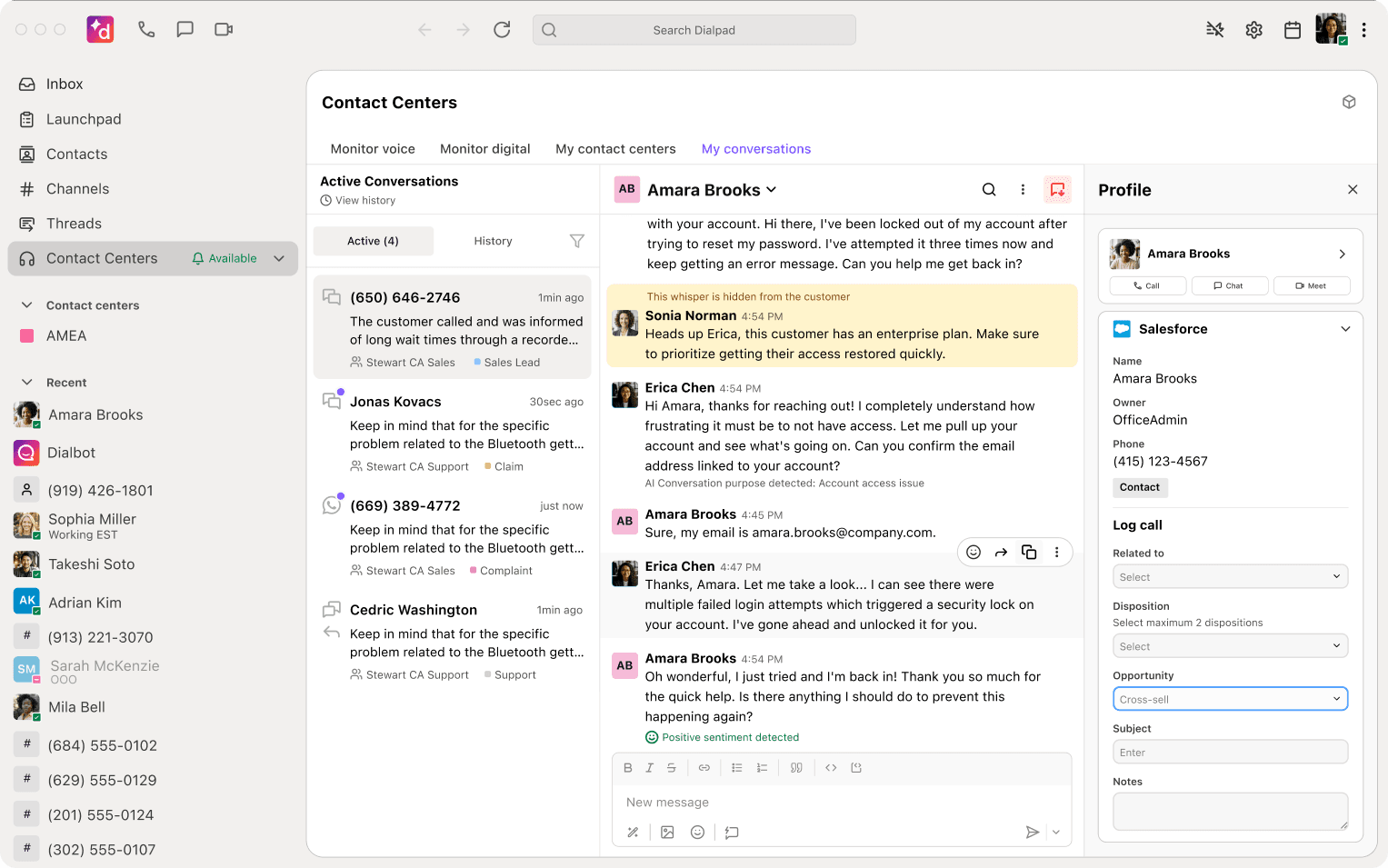1388x868 pixels.
Task: Reload with the refresh icon
Action: pos(502,30)
